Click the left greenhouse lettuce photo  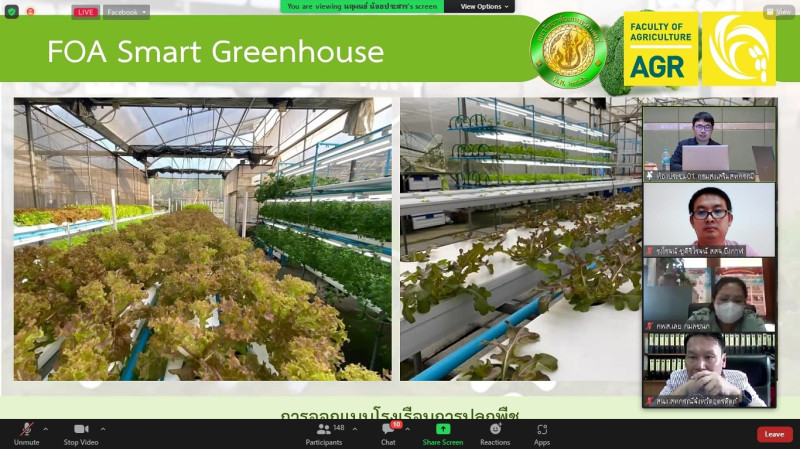pyautogui.click(x=203, y=239)
